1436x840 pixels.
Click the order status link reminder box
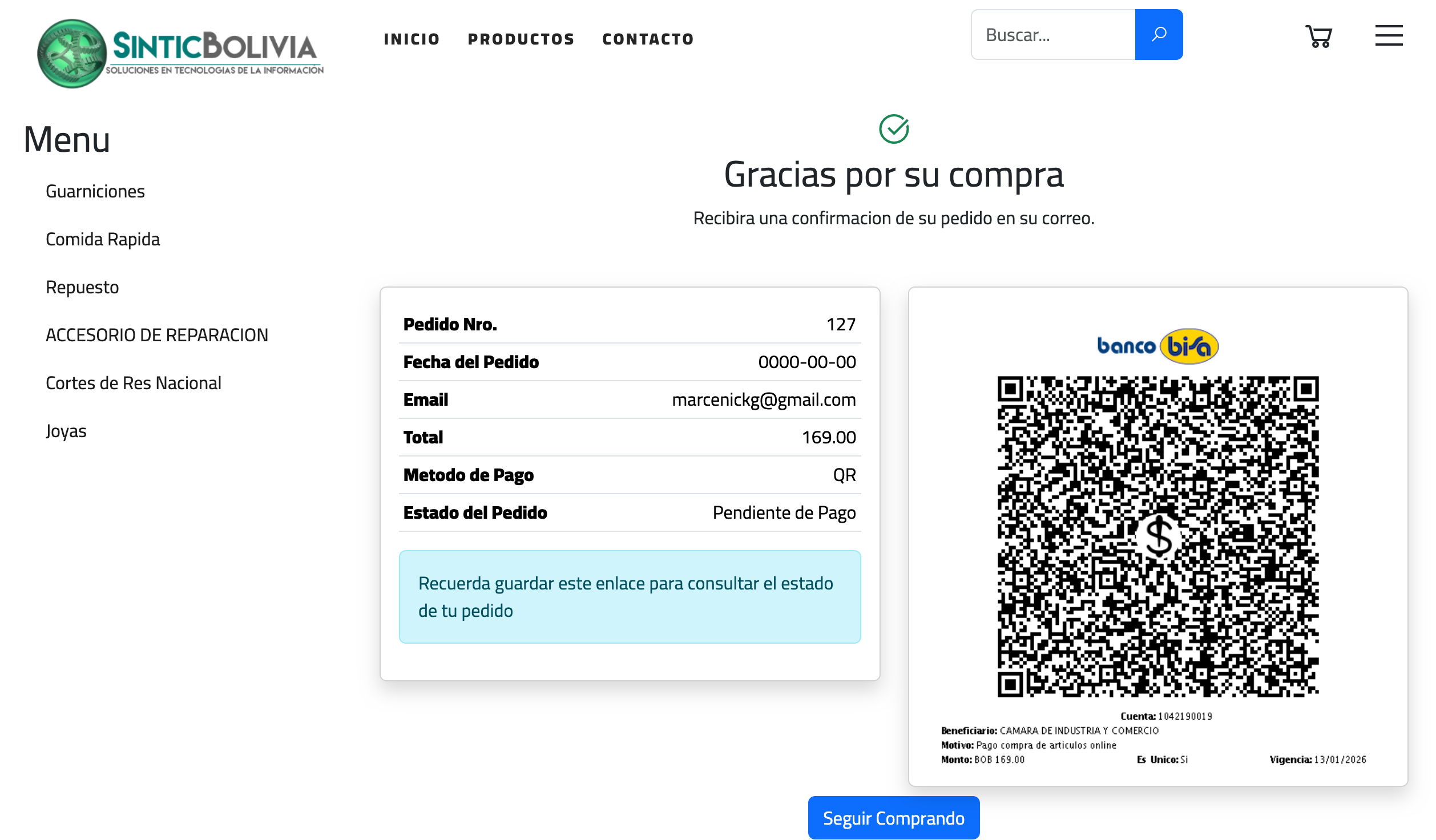(x=630, y=597)
